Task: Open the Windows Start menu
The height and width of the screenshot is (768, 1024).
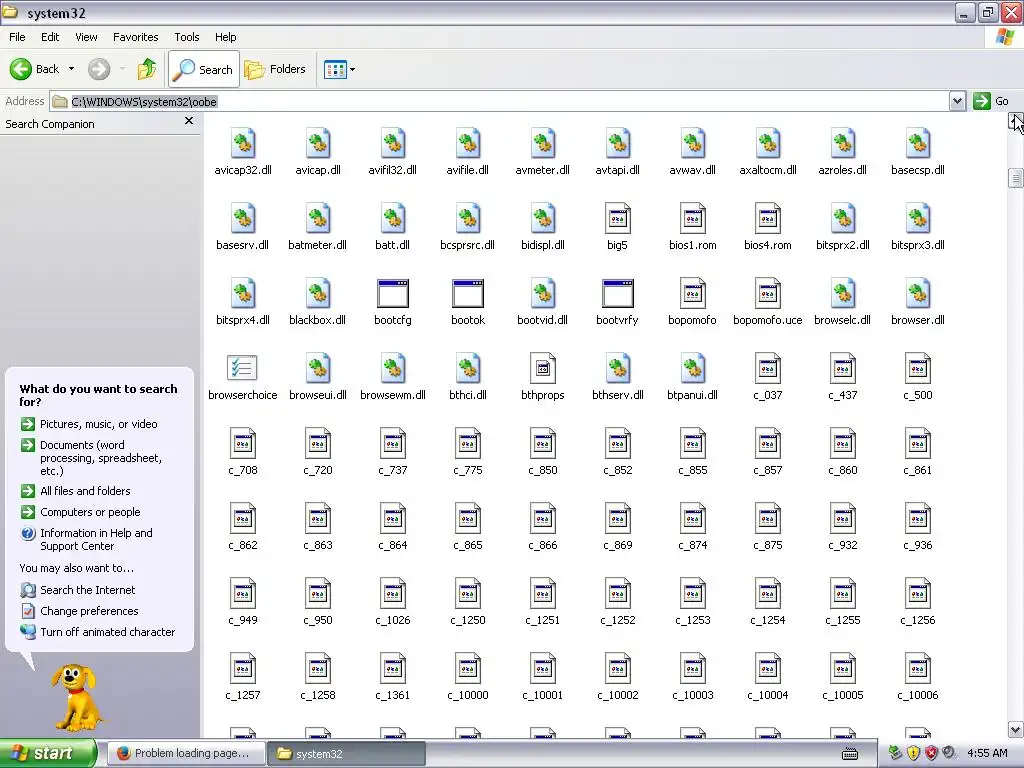Action: tap(48, 753)
